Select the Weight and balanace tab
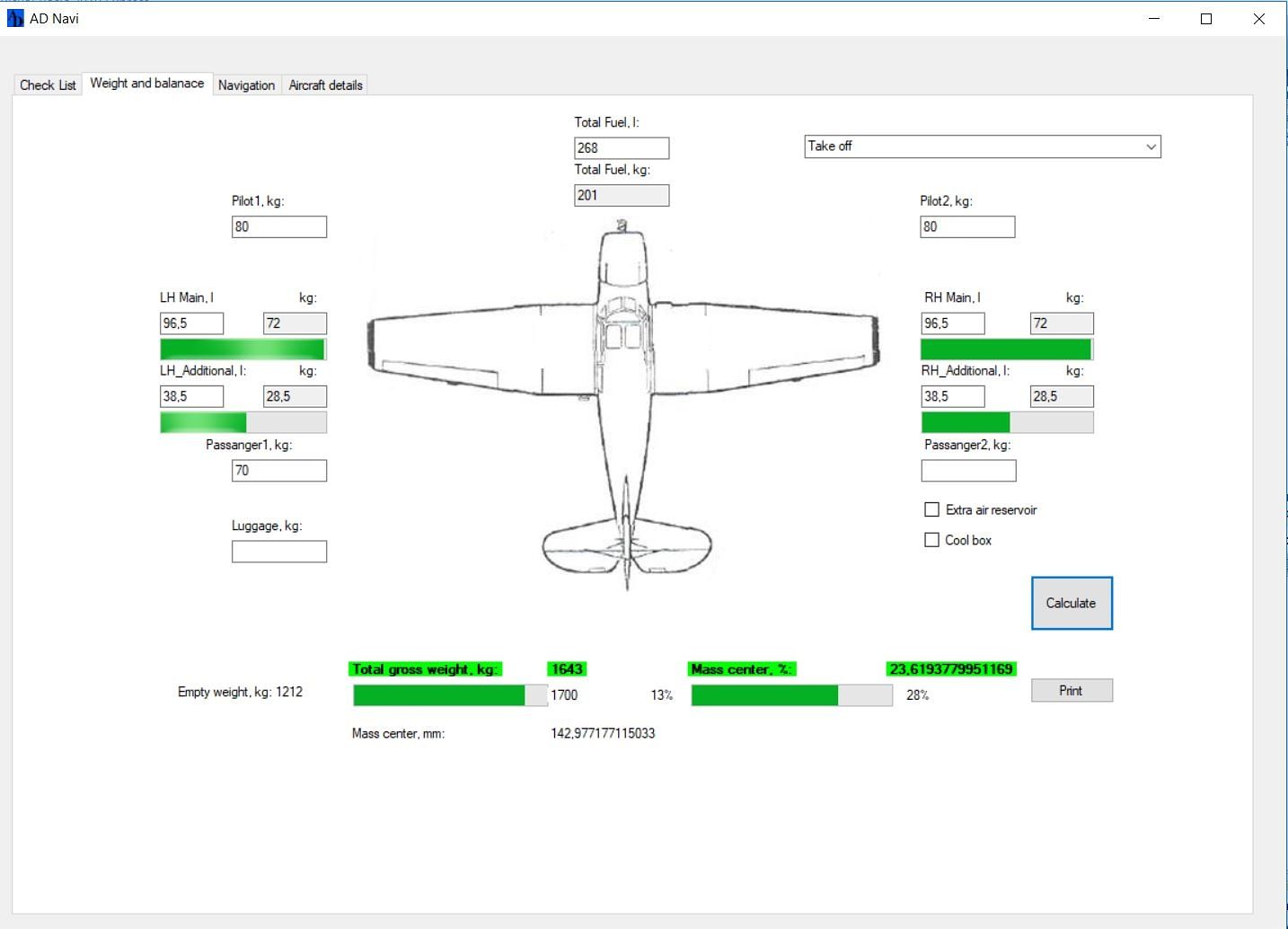Viewport: 1288px width, 929px height. [x=147, y=84]
